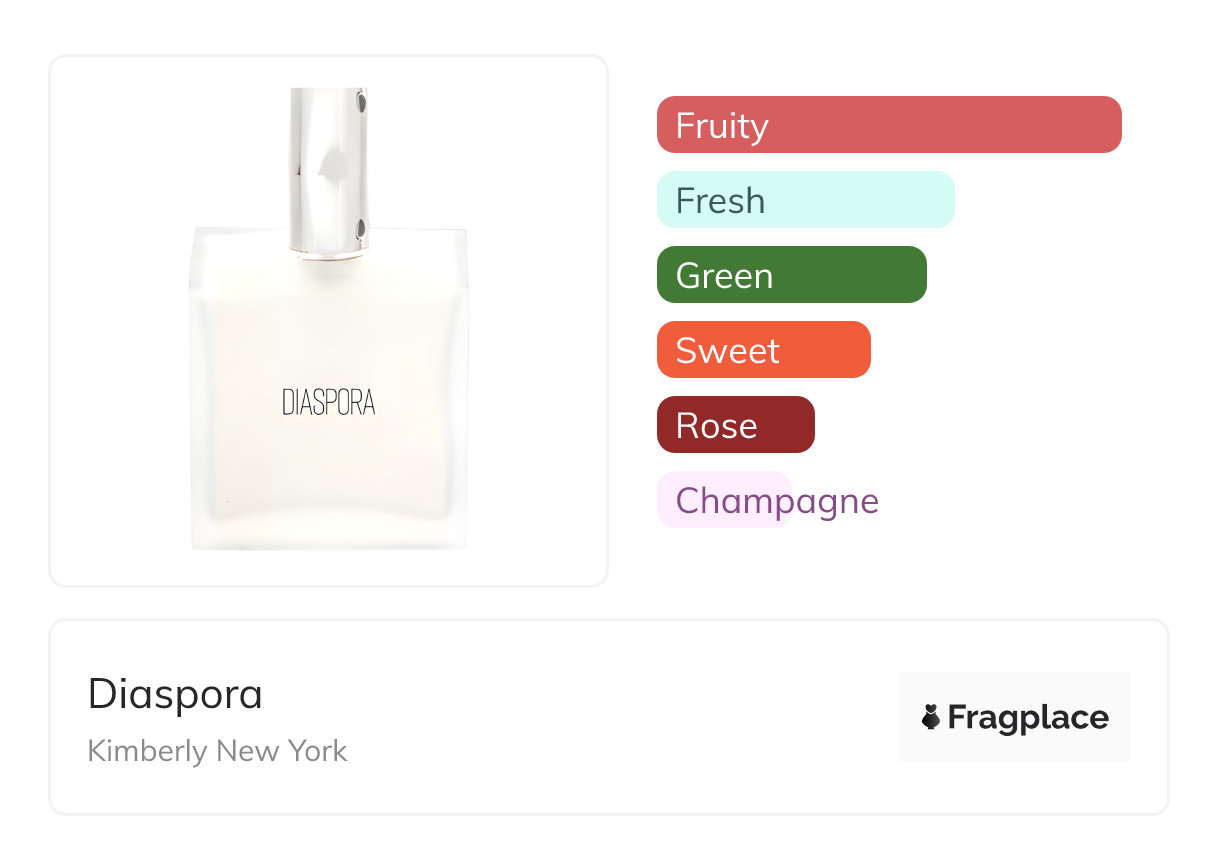Screen dimensions: 1218x864
Task: Click the word Sweet in the orange bar
Action: 727,351
